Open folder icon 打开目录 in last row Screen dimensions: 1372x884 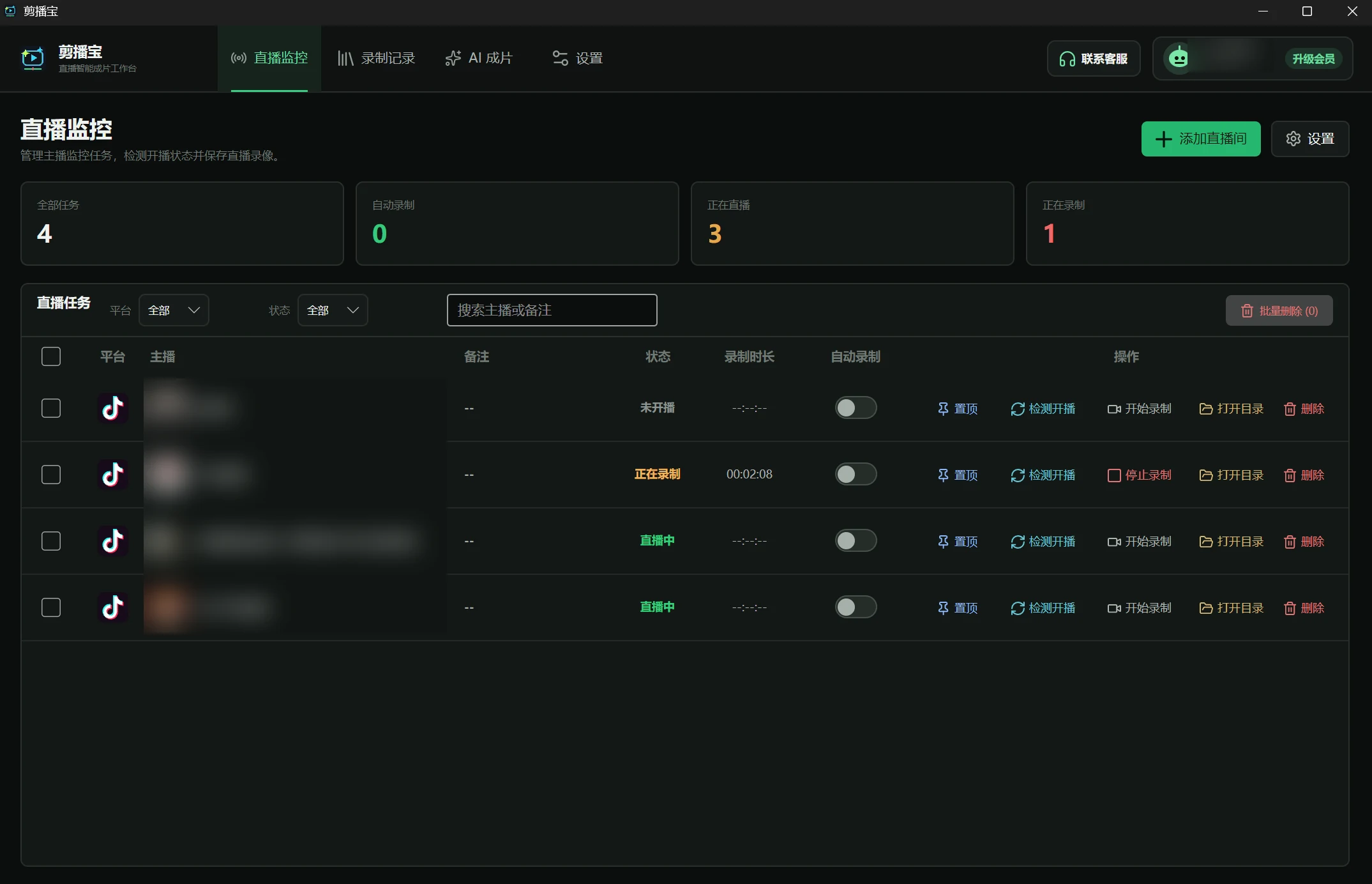[1206, 608]
